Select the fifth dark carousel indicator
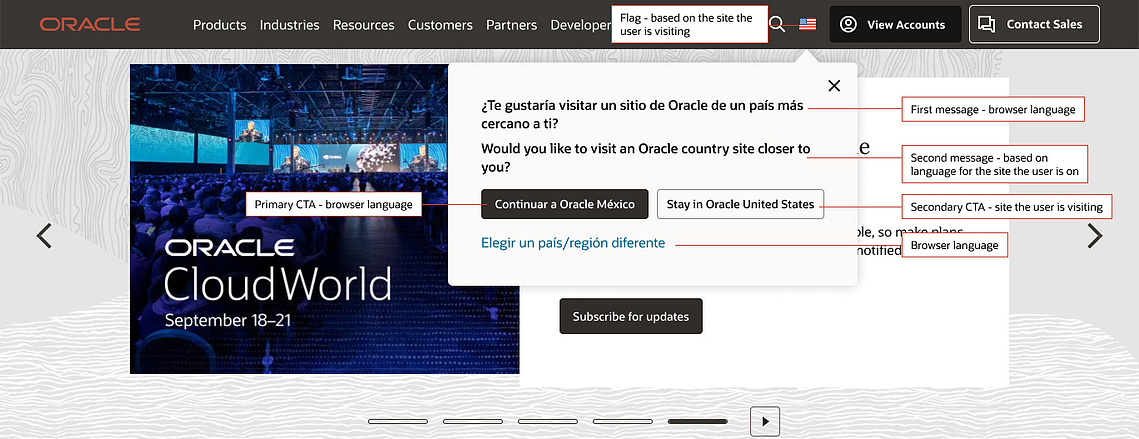Viewport: 1139px width, 439px height. pyautogui.click(x=697, y=422)
